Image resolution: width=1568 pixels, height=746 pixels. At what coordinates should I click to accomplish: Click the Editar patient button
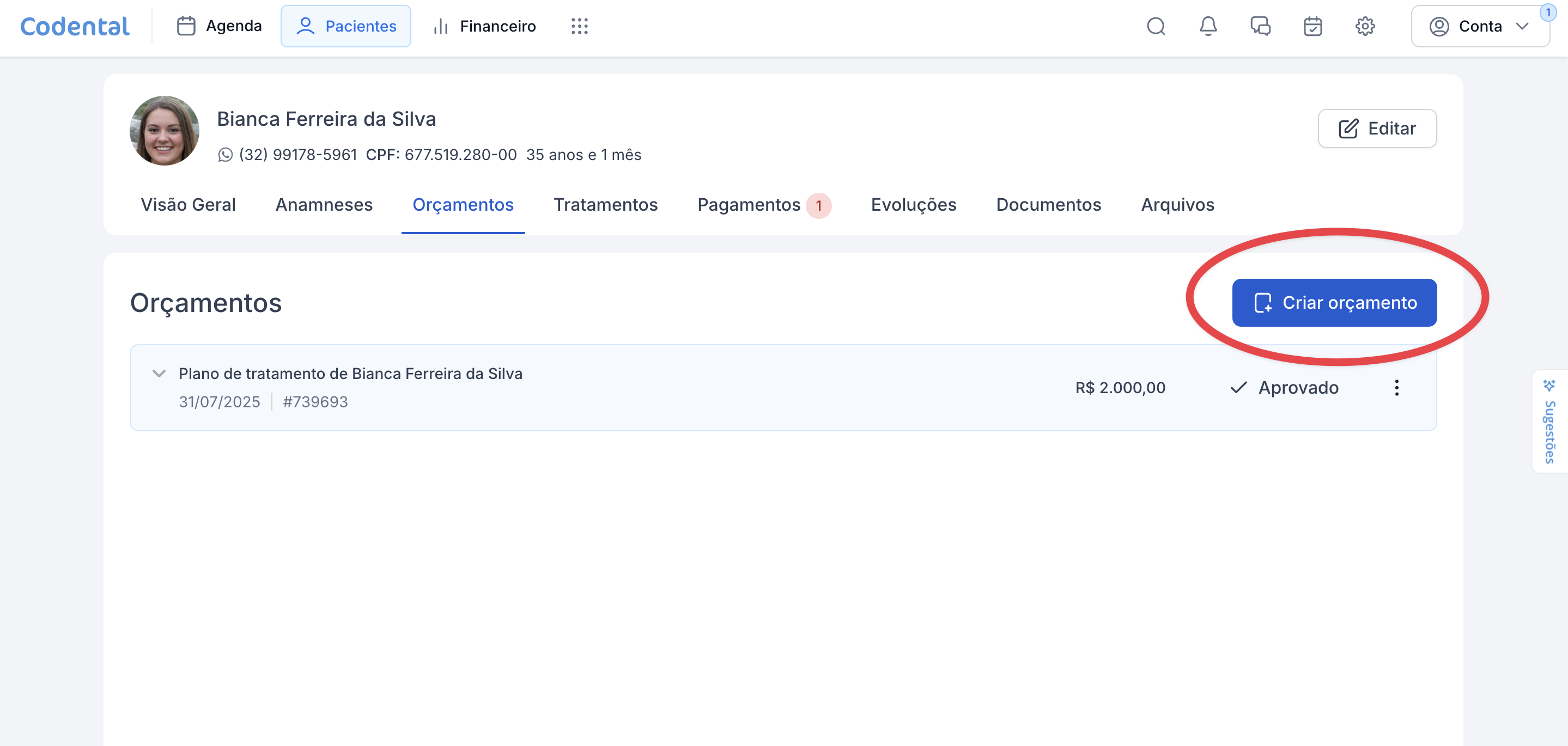coord(1376,129)
